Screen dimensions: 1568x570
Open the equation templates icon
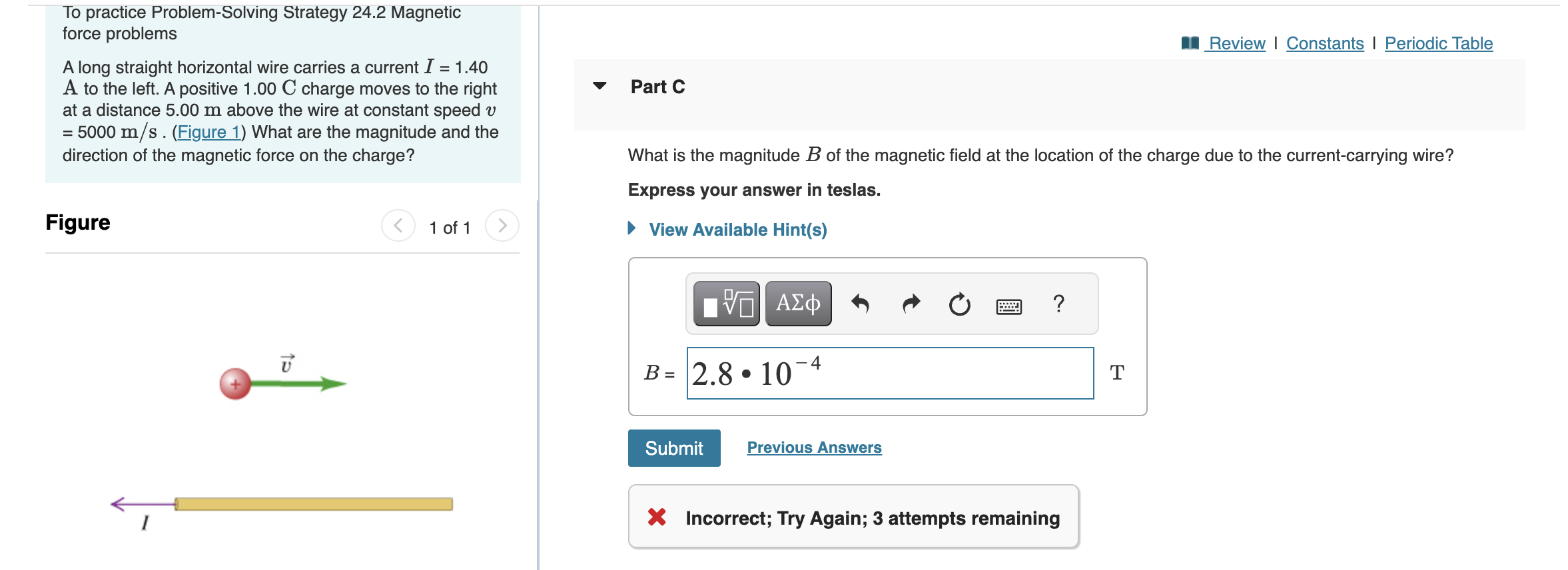point(724,303)
